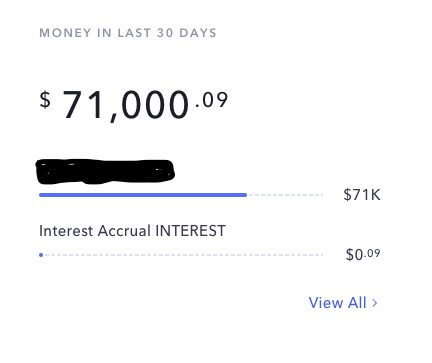Click the blacked-out redacted source name
The height and width of the screenshot is (363, 432).
pyautogui.click(x=105, y=172)
